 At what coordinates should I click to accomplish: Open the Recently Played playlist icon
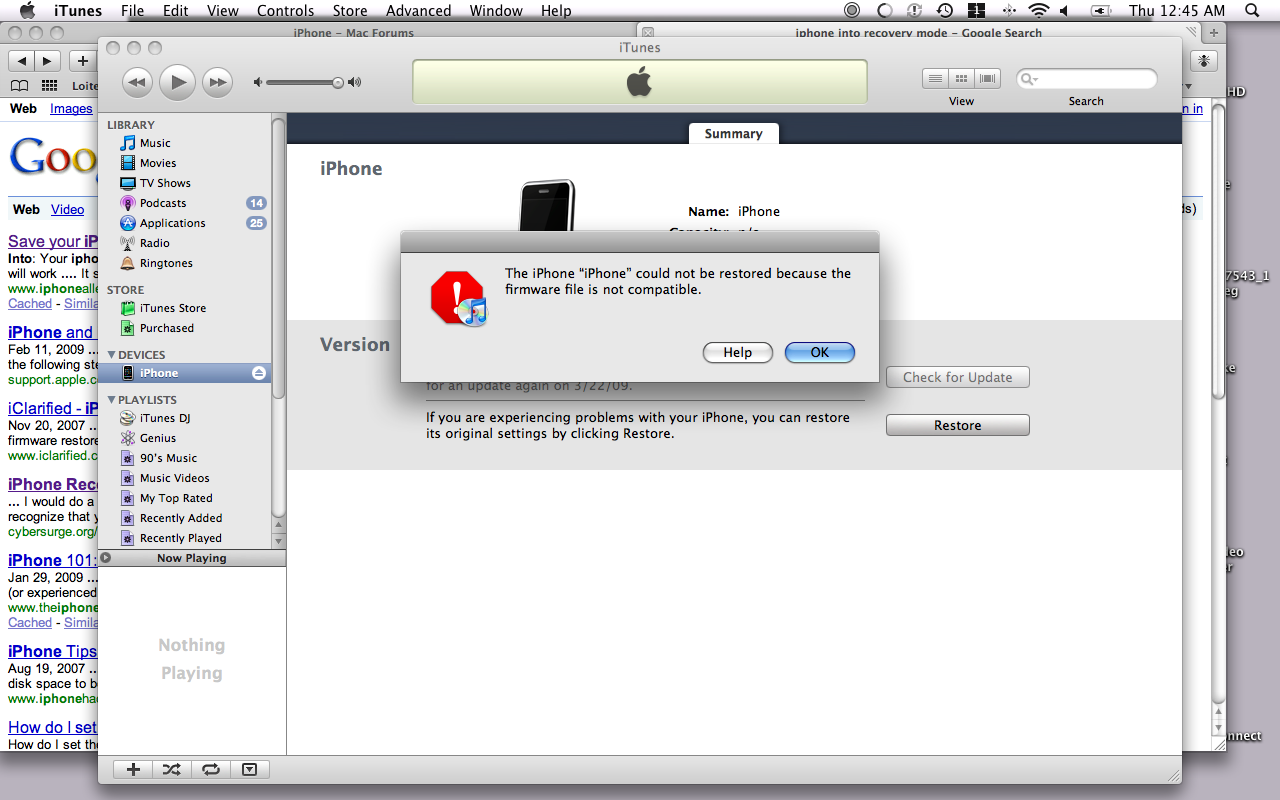click(128, 538)
